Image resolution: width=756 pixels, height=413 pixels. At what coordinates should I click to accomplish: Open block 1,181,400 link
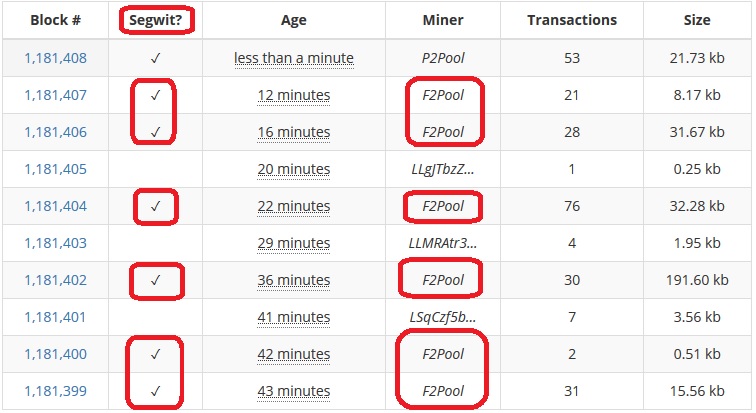55,354
